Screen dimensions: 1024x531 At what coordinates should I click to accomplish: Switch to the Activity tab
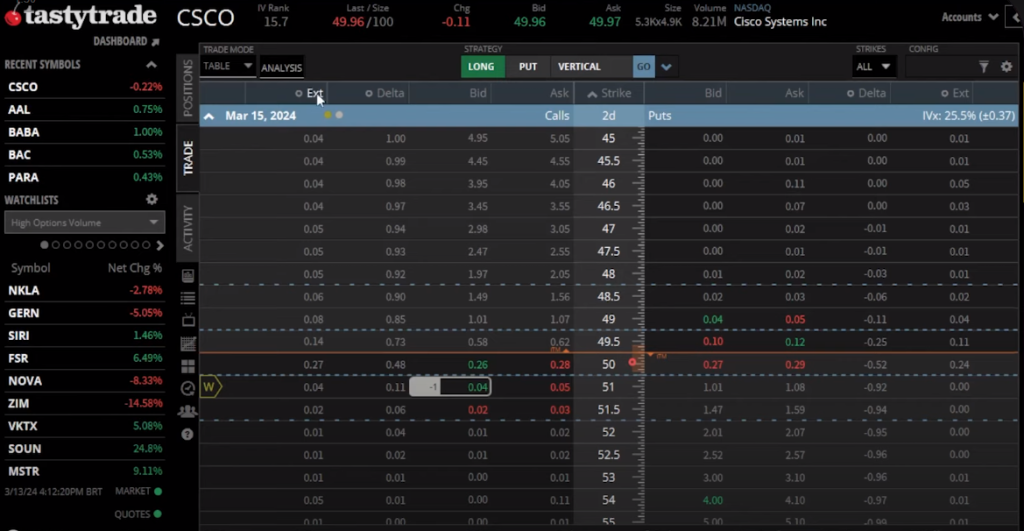pyautogui.click(x=187, y=228)
